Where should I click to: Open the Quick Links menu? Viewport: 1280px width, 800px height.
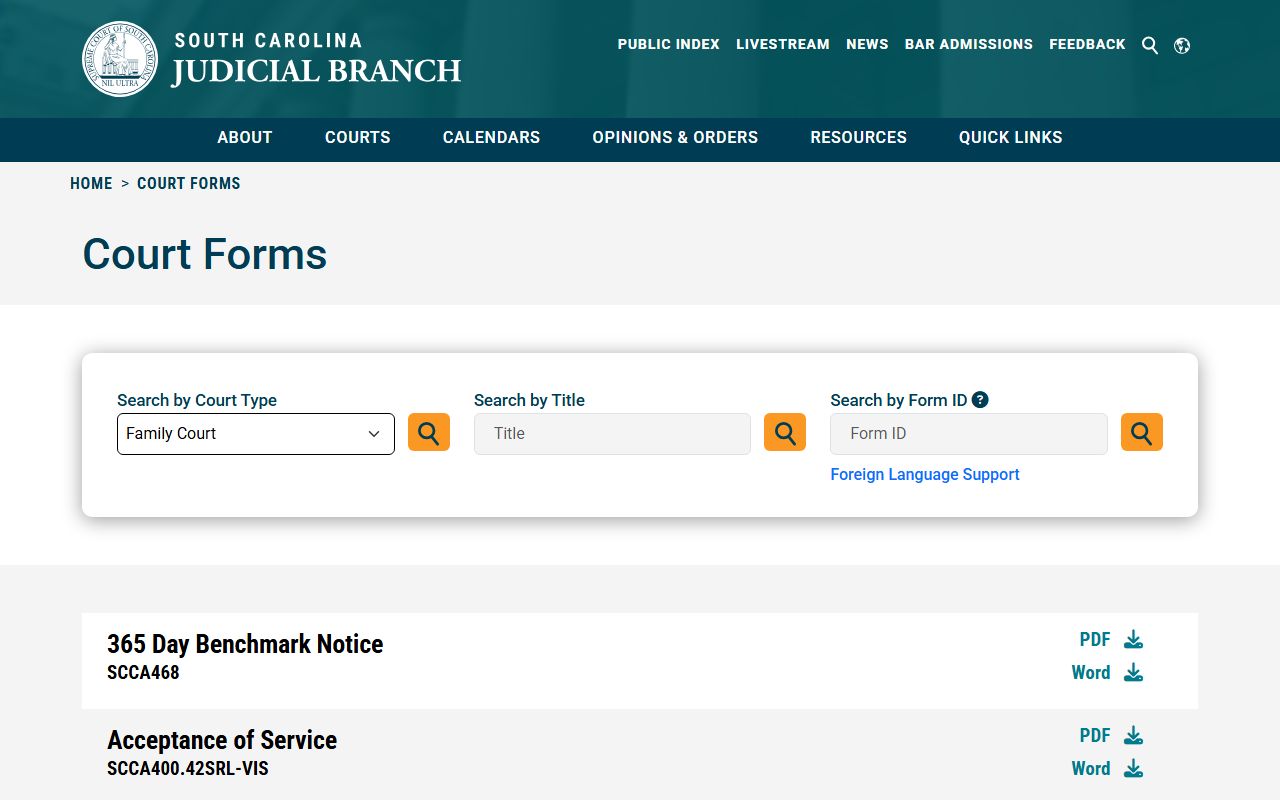(x=1011, y=138)
